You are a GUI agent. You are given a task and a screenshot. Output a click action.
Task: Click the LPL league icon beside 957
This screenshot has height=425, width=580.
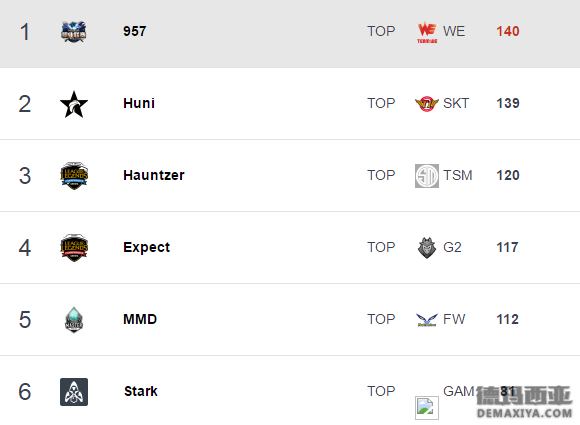[74, 32]
